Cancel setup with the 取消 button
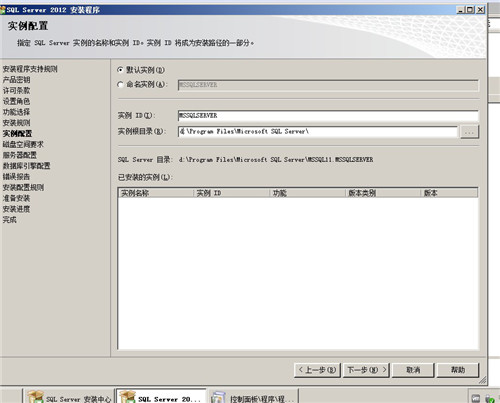This screenshot has height=403, width=500. point(413,370)
